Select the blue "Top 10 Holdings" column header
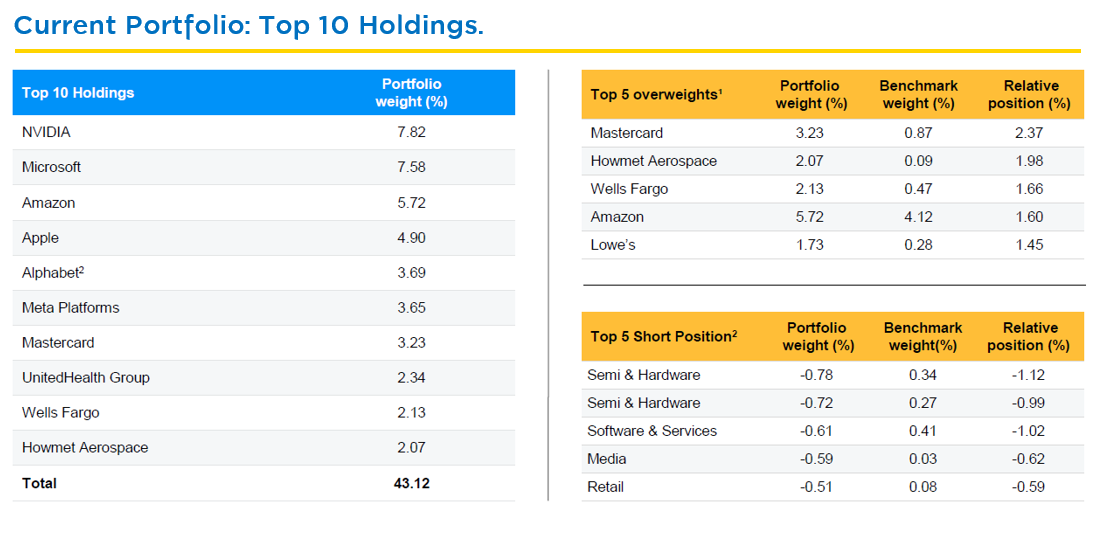 (78, 93)
